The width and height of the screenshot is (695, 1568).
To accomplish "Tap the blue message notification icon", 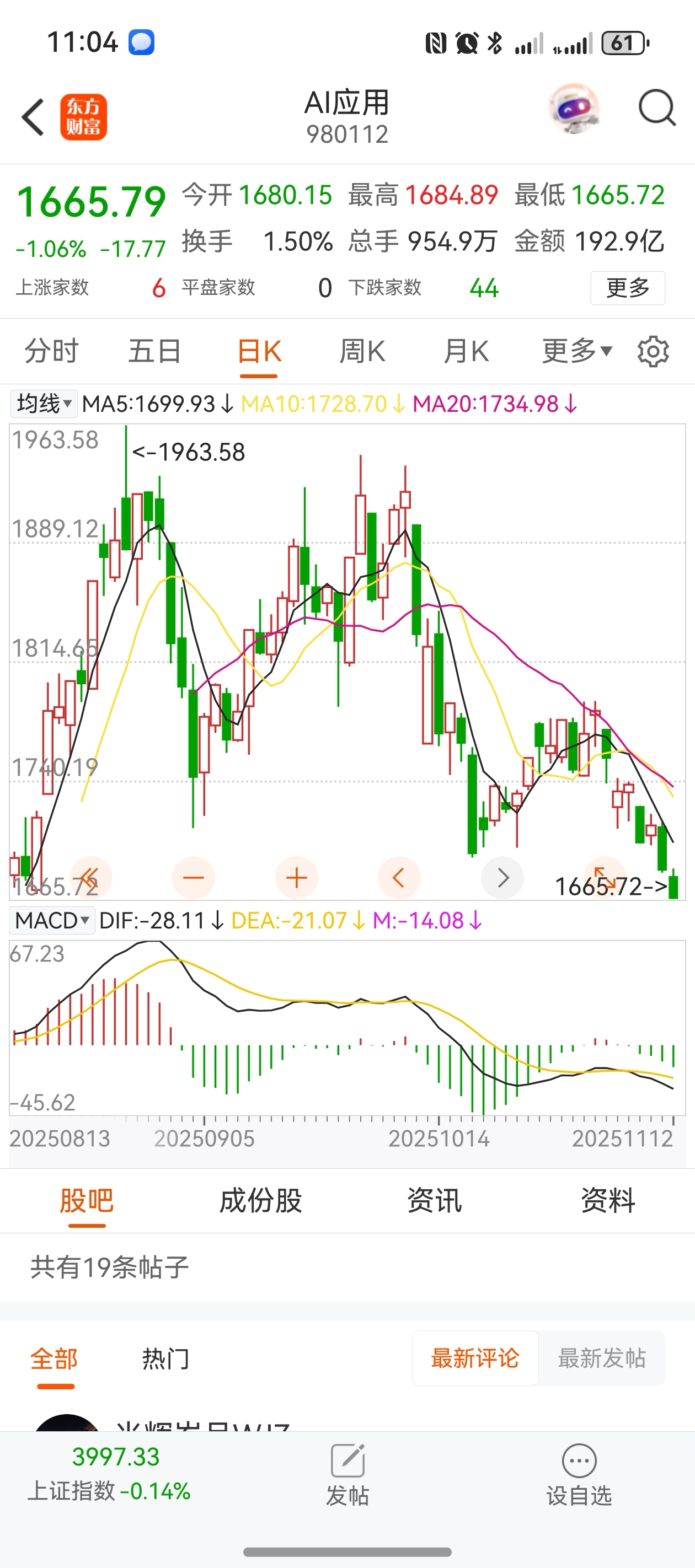I will coord(141,42).
